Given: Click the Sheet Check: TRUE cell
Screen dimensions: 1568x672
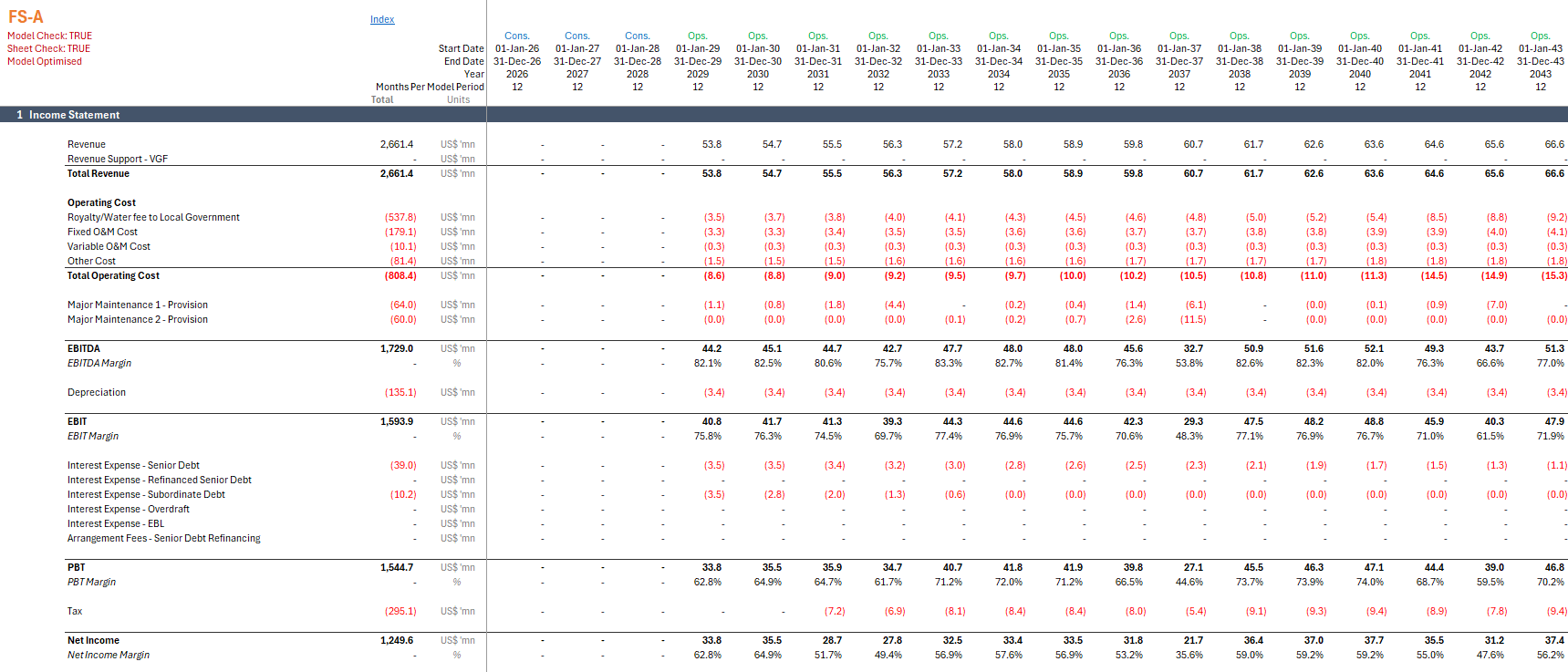Looking at the screenshot, I should 48,49.
